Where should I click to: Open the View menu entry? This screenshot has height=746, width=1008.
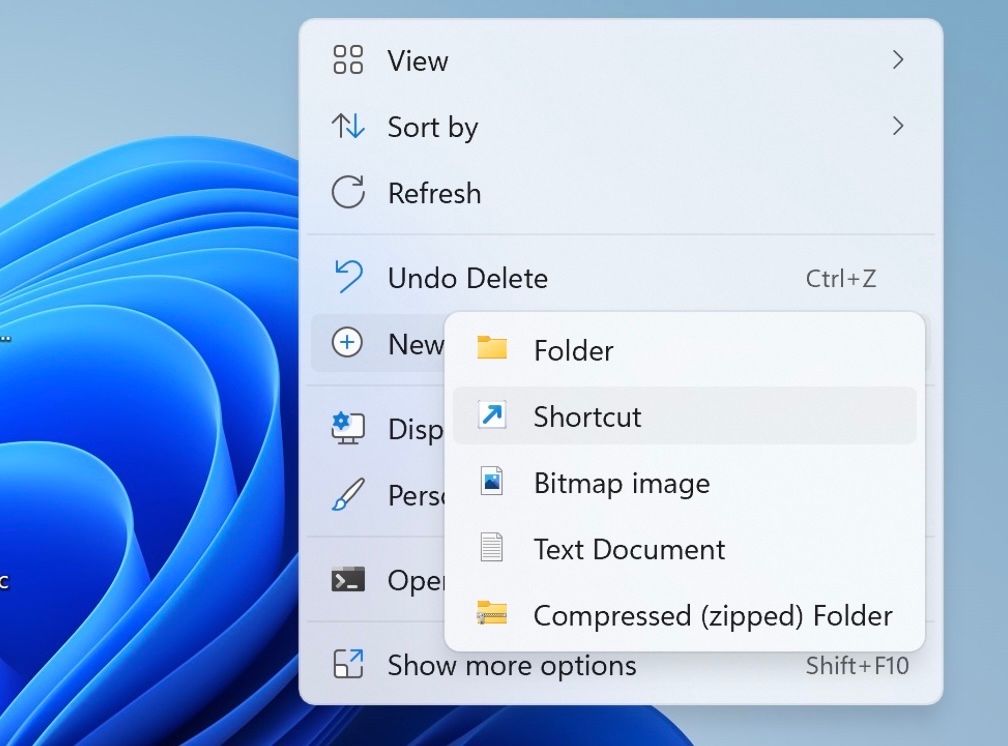tap(621, 60)
